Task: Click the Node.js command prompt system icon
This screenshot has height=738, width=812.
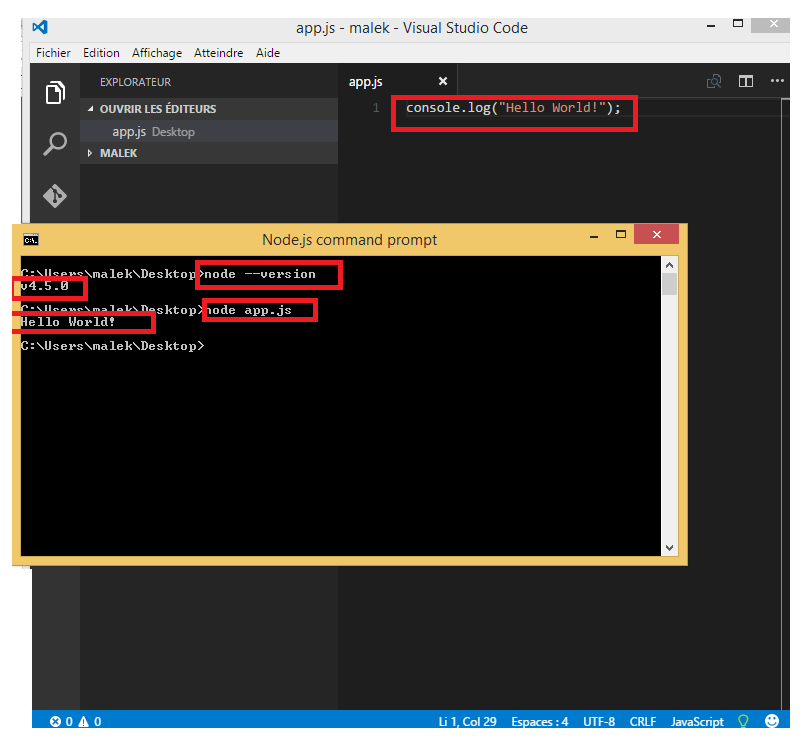Action: click(31, 240)
